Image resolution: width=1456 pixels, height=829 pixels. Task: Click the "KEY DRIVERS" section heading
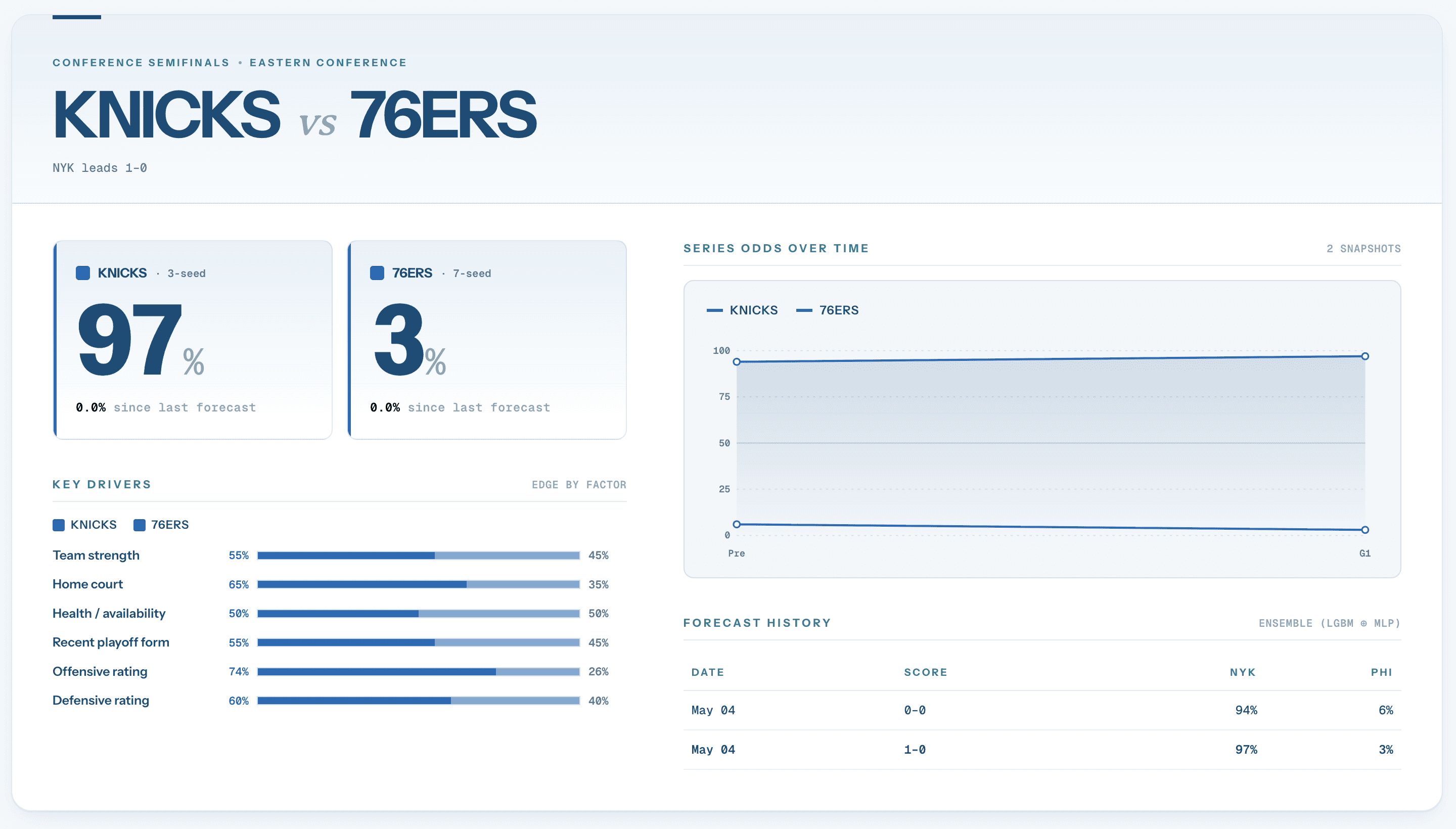[102, 485]
